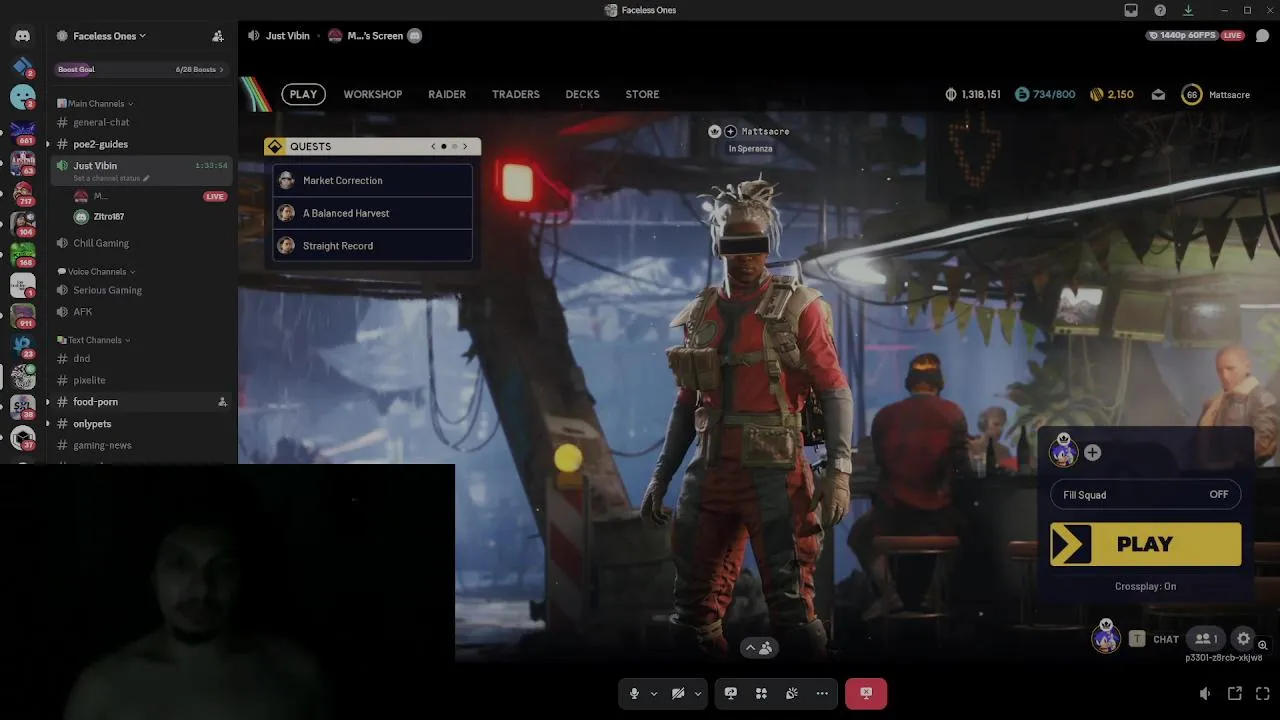Open server with the 911 notification badge
1280x720 pixels.
coord(22,316)
